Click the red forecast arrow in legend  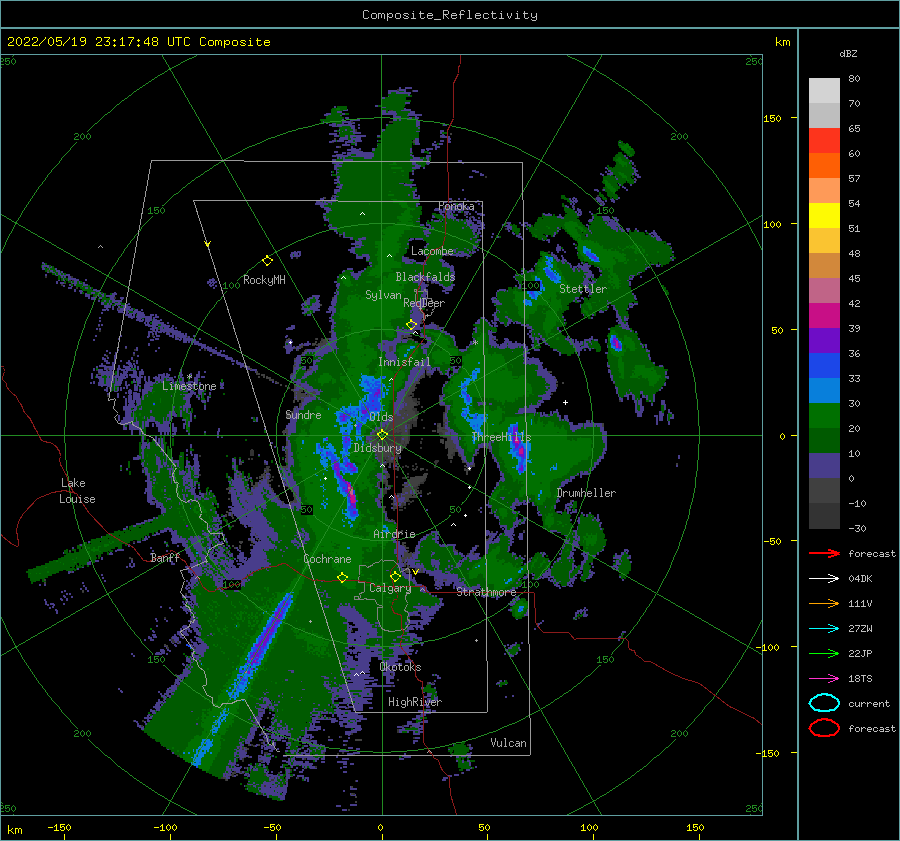click(x=824, y=553)
